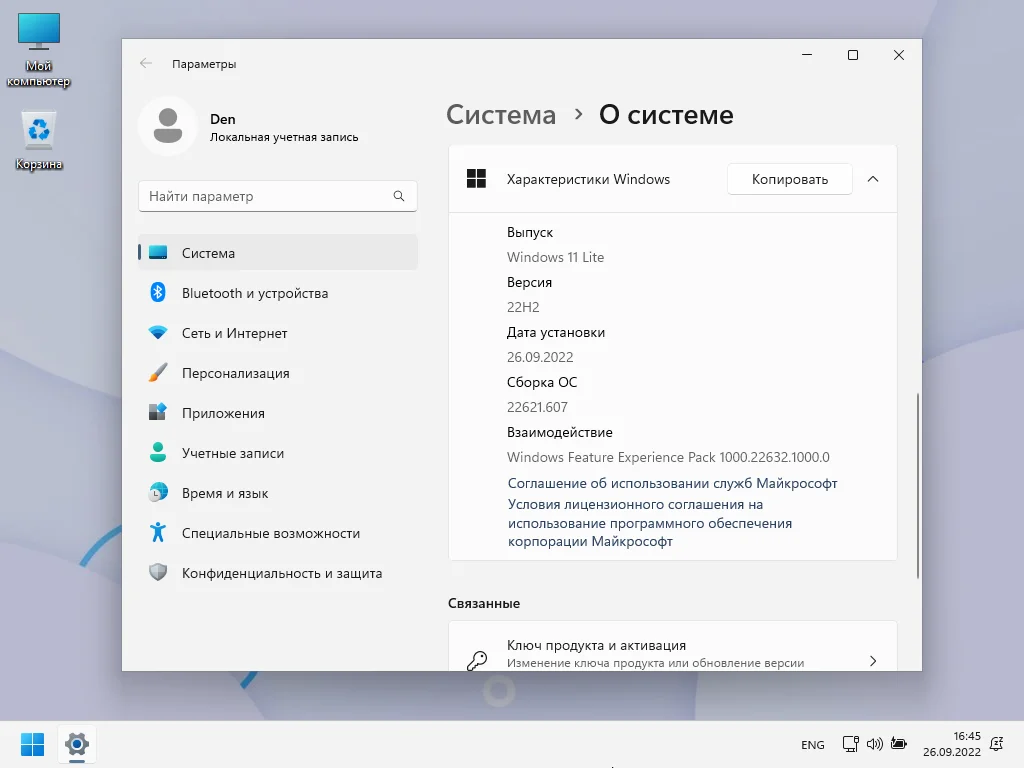Open Учетные записи settings
Screen dimensions: 1024x768
click(278, 452)
